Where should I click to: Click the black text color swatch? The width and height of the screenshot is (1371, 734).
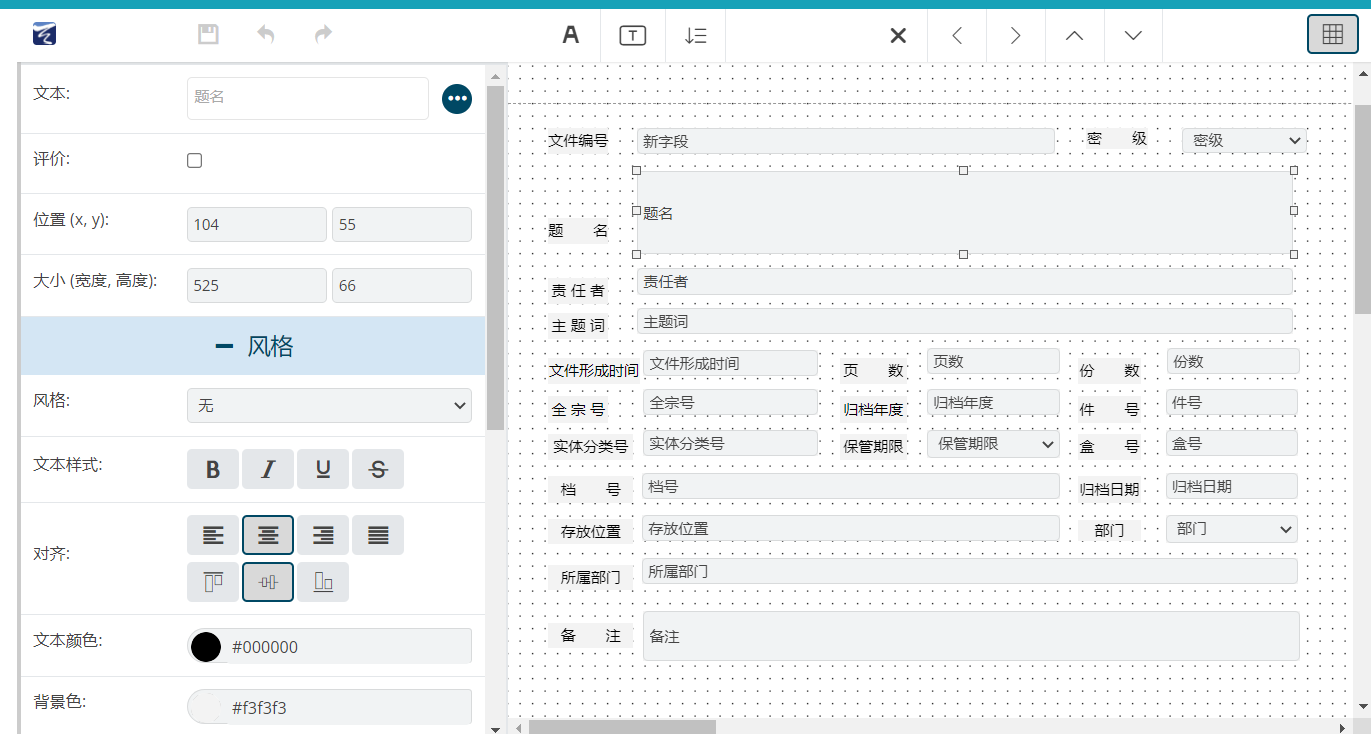206,647
